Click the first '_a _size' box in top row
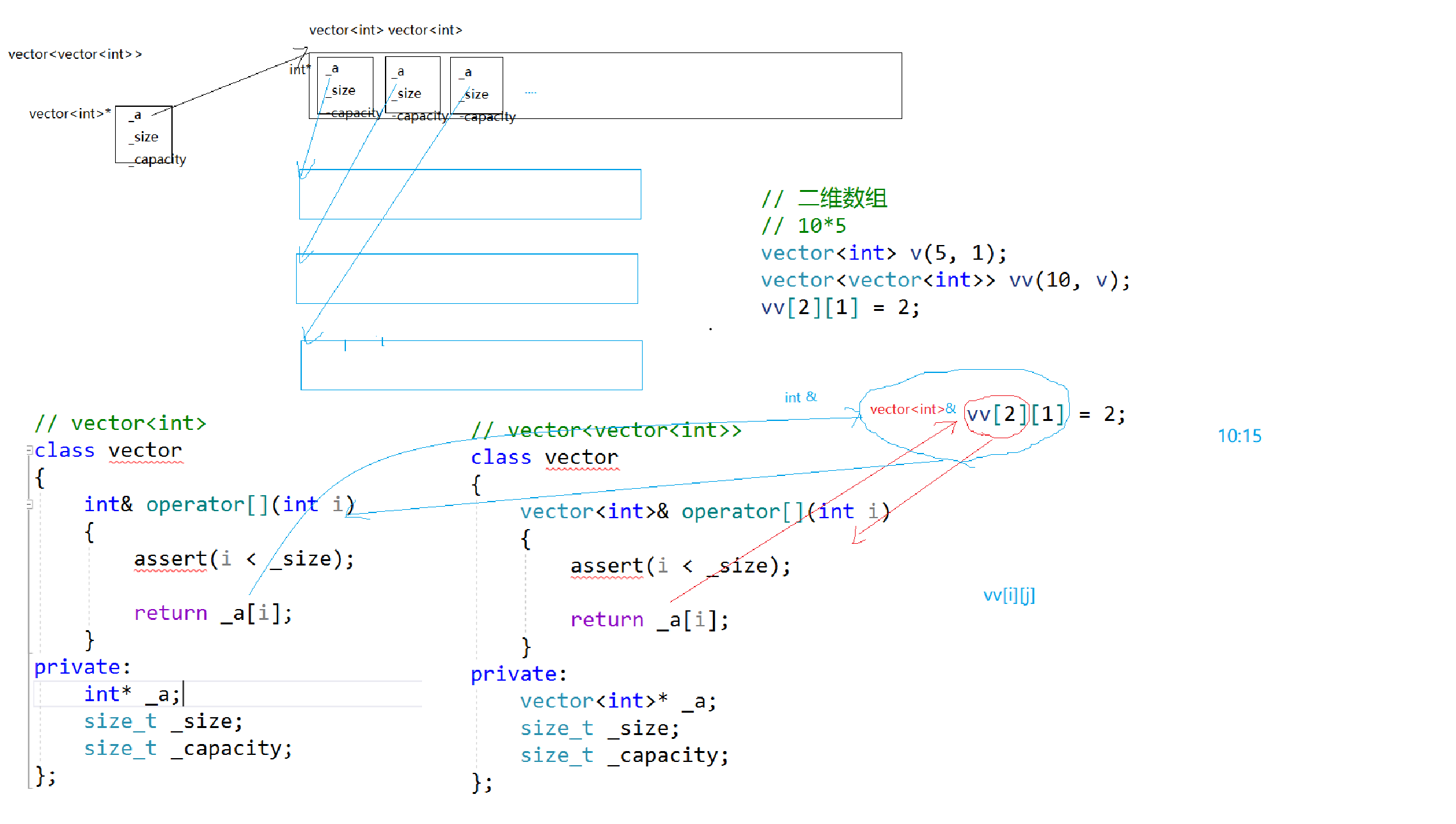This screenshot has width=1456, height=824. [x=345, y=86]
